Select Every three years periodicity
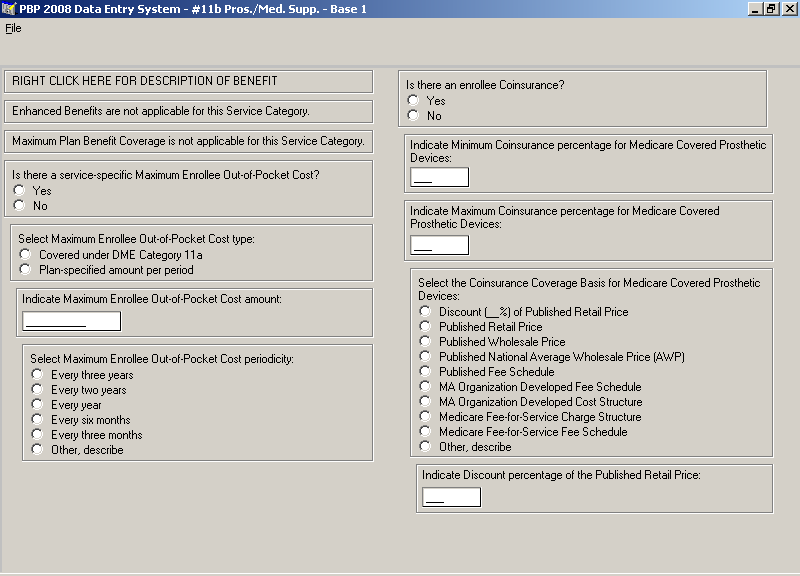This screenshot has width=800, height=576. coord(38,375)
